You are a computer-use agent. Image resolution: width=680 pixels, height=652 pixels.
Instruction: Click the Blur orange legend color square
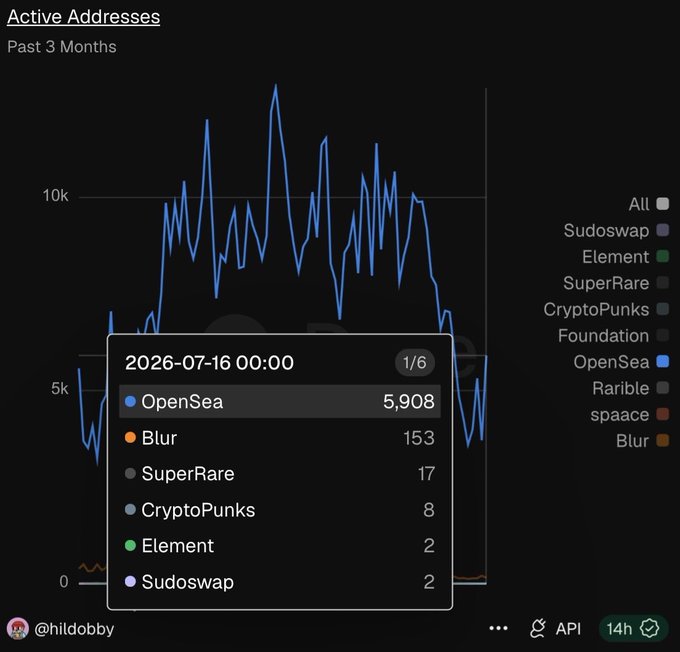pyautogui.click(x=663, y=441)
